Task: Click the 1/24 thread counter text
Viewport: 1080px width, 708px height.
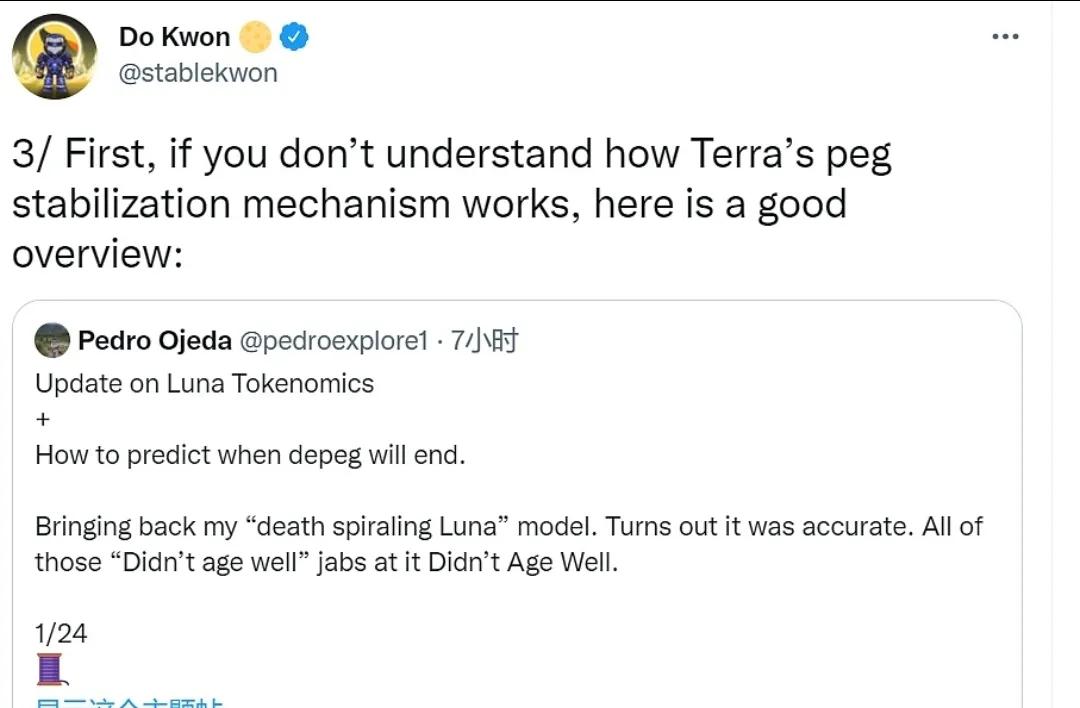Action: click(61, 633)
